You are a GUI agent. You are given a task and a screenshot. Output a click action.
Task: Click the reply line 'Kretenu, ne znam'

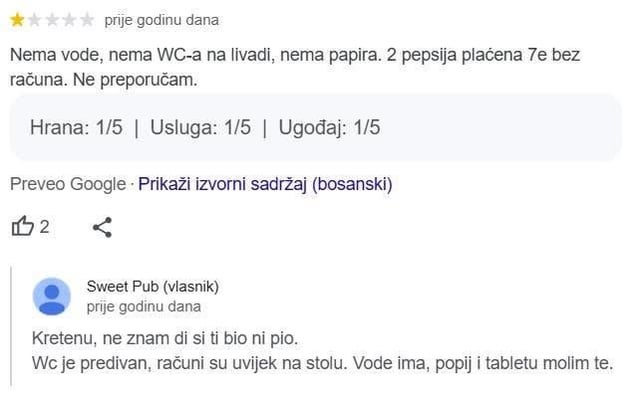[165, 338]
